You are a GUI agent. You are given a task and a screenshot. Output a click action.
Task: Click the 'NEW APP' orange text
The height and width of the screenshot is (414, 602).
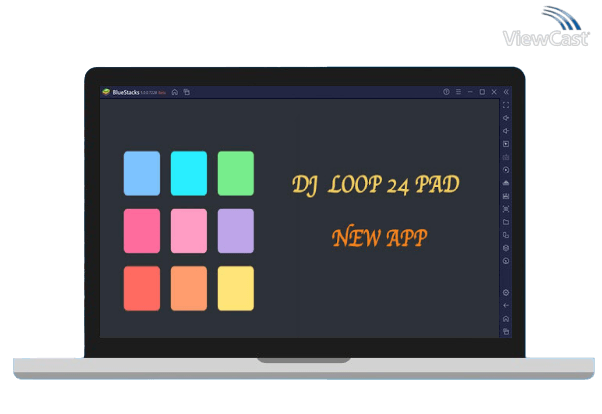click(x=379, y=237)
